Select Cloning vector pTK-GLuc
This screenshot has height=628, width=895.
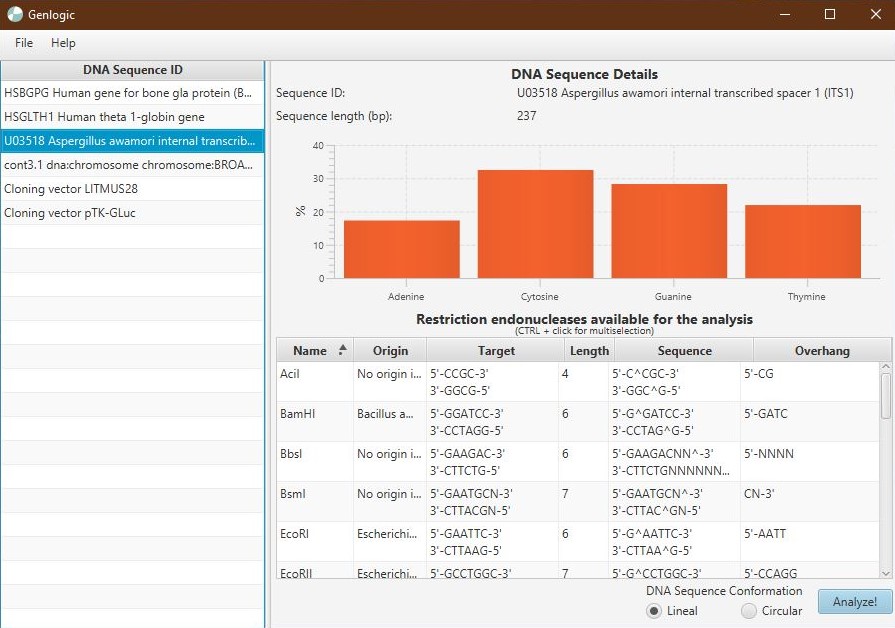coord(132,213)
